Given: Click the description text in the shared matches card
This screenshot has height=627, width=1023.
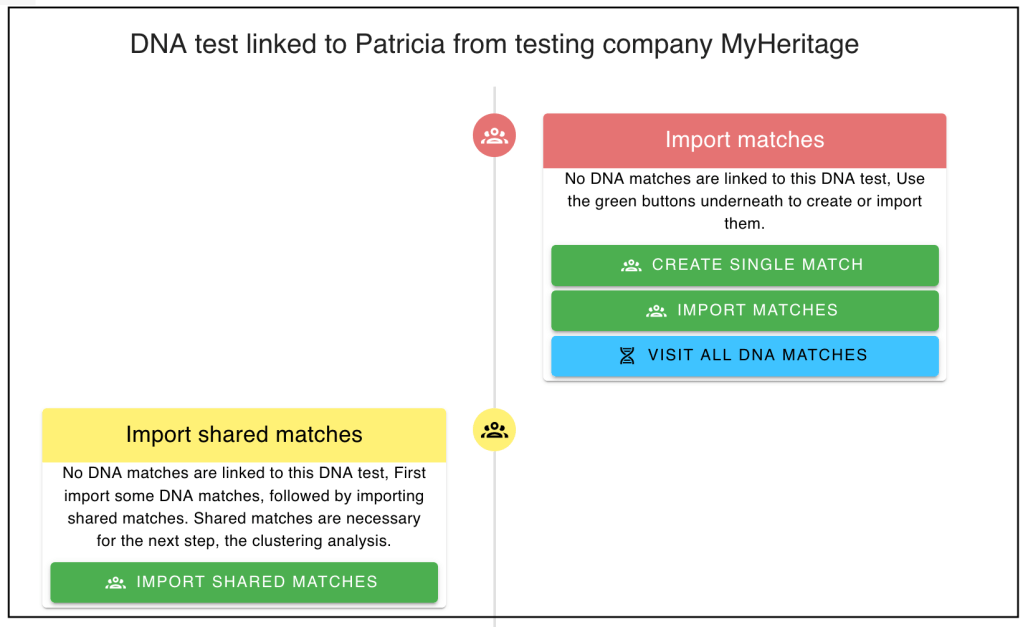Looking at the screenshot, I should click(x=244, y=506).
